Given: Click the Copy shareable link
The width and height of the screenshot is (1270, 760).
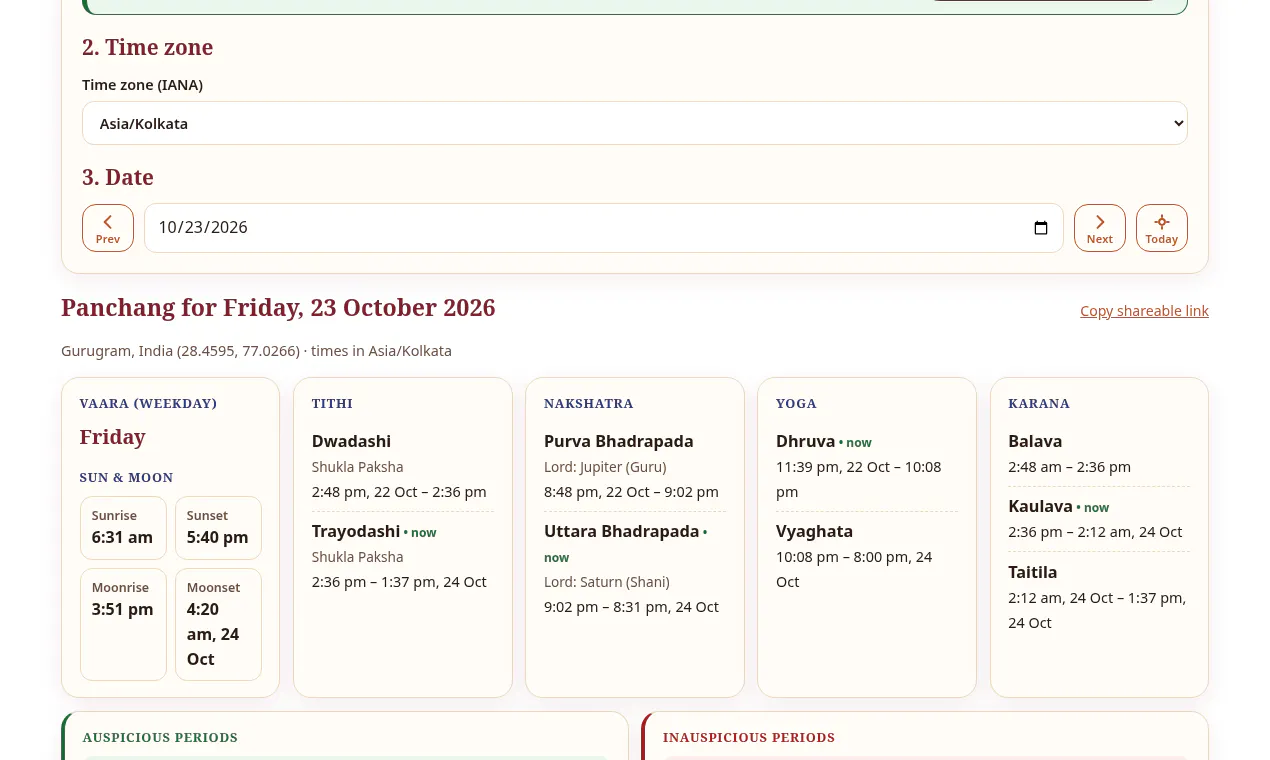Looking at the screenshot, I should (x=1144, y=311).
